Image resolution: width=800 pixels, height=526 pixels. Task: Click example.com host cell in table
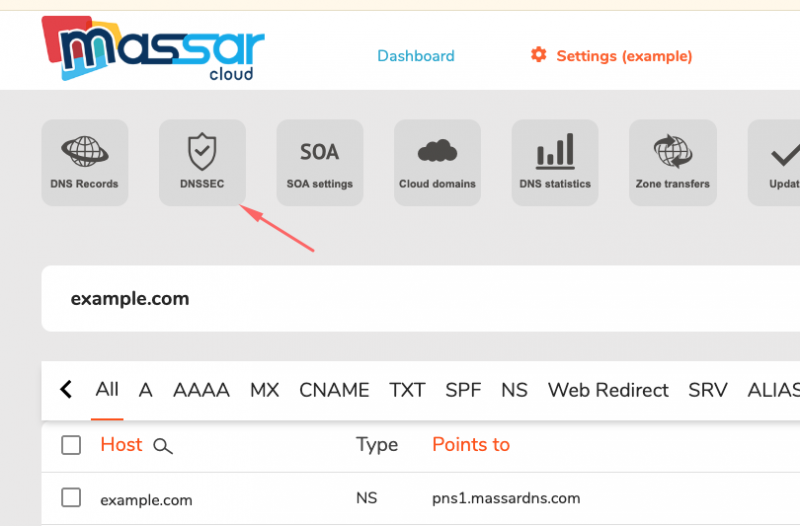click(x=146, y=500)
